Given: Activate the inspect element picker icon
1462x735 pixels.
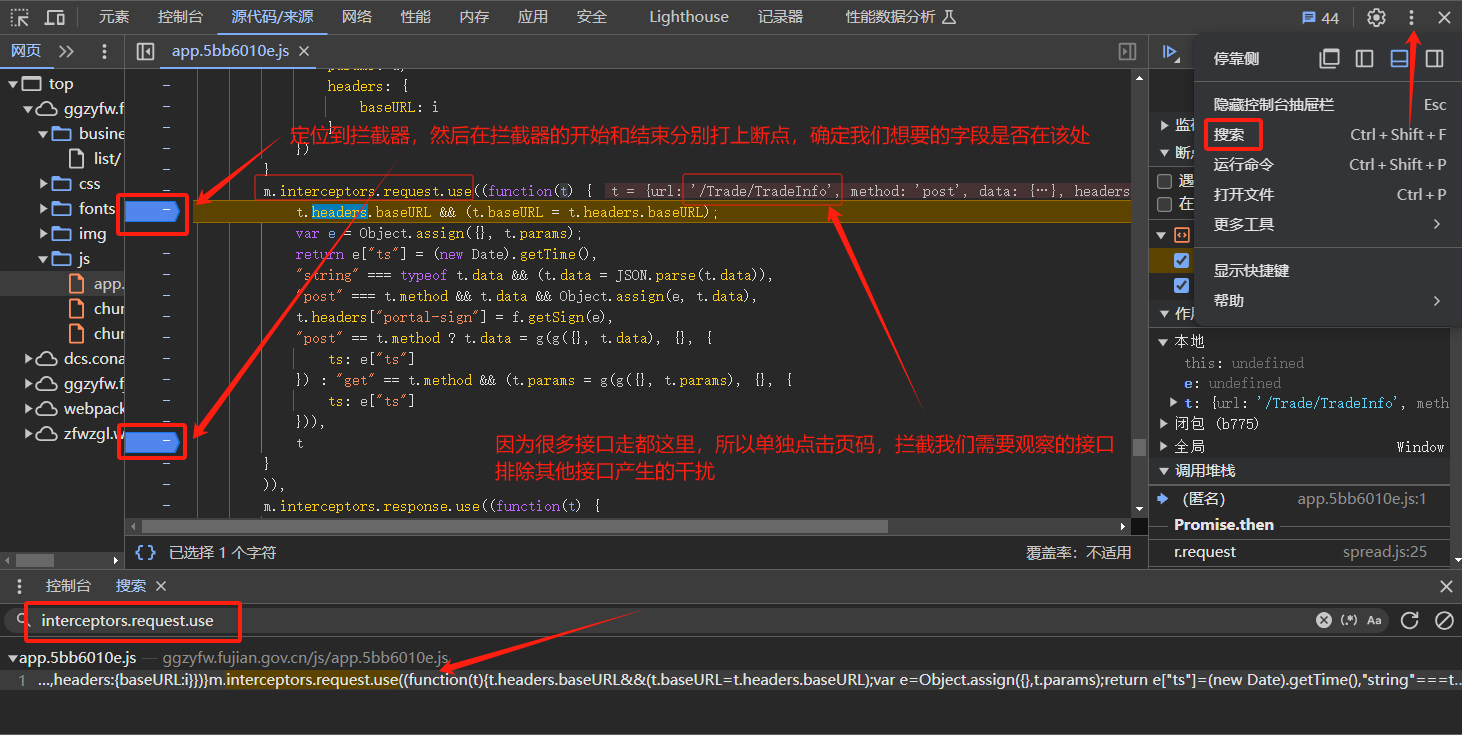Looking at the screenshot, I should point(20,17).
